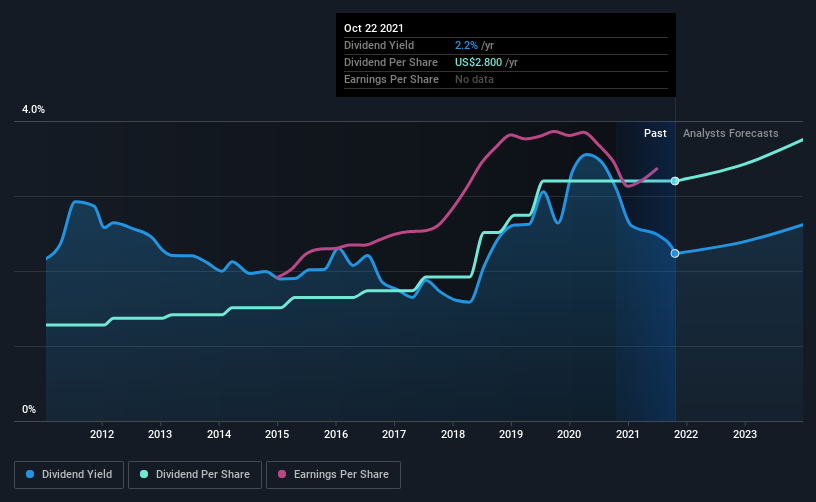This screenshot has width=816, height=502.
Task: Click the 2017 x-axis label
Action: coord(394,434)
